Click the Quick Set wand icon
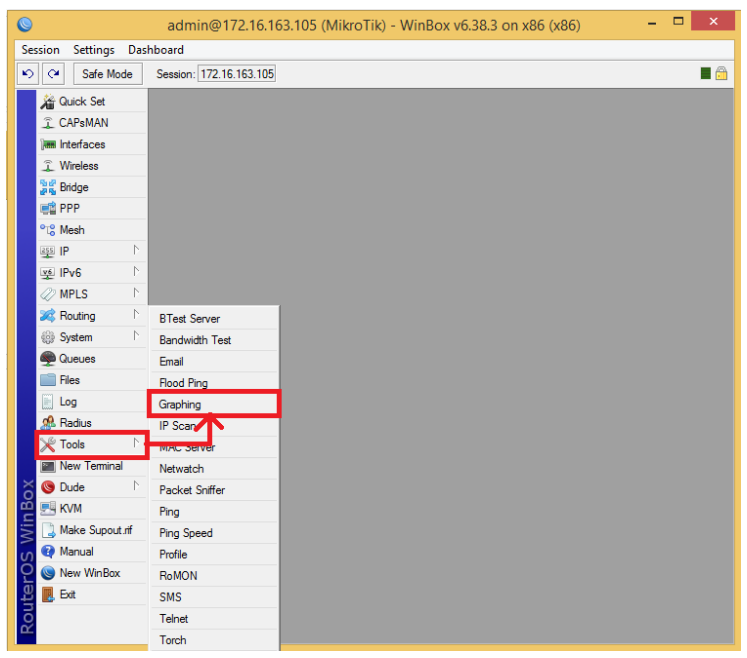The width and height of the screenshot is (747, 658). (x=48, y=101)
